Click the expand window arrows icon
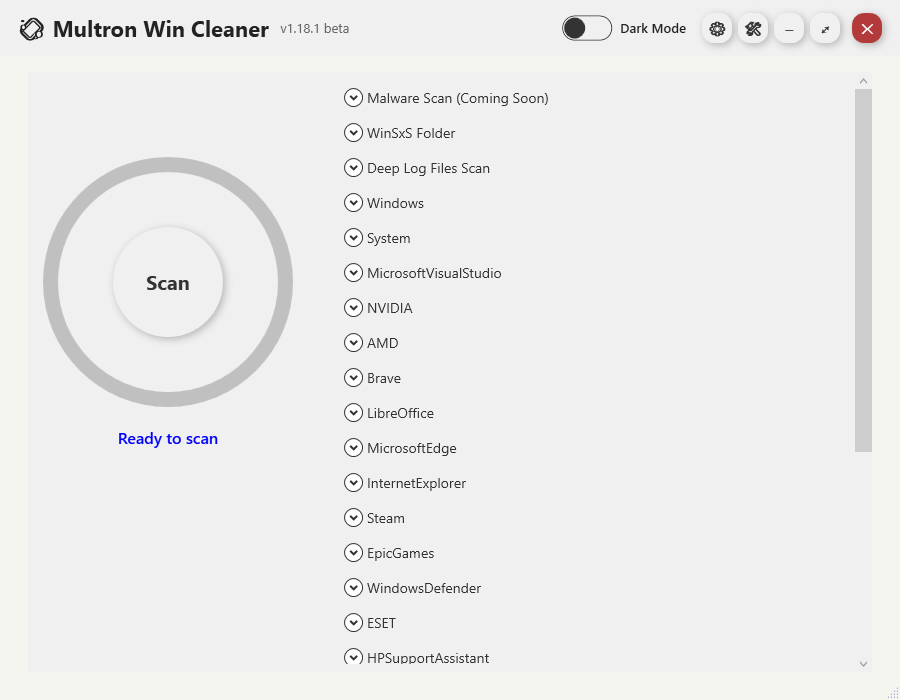Viewport: 900px width, 700px height. tap(825, 29)
